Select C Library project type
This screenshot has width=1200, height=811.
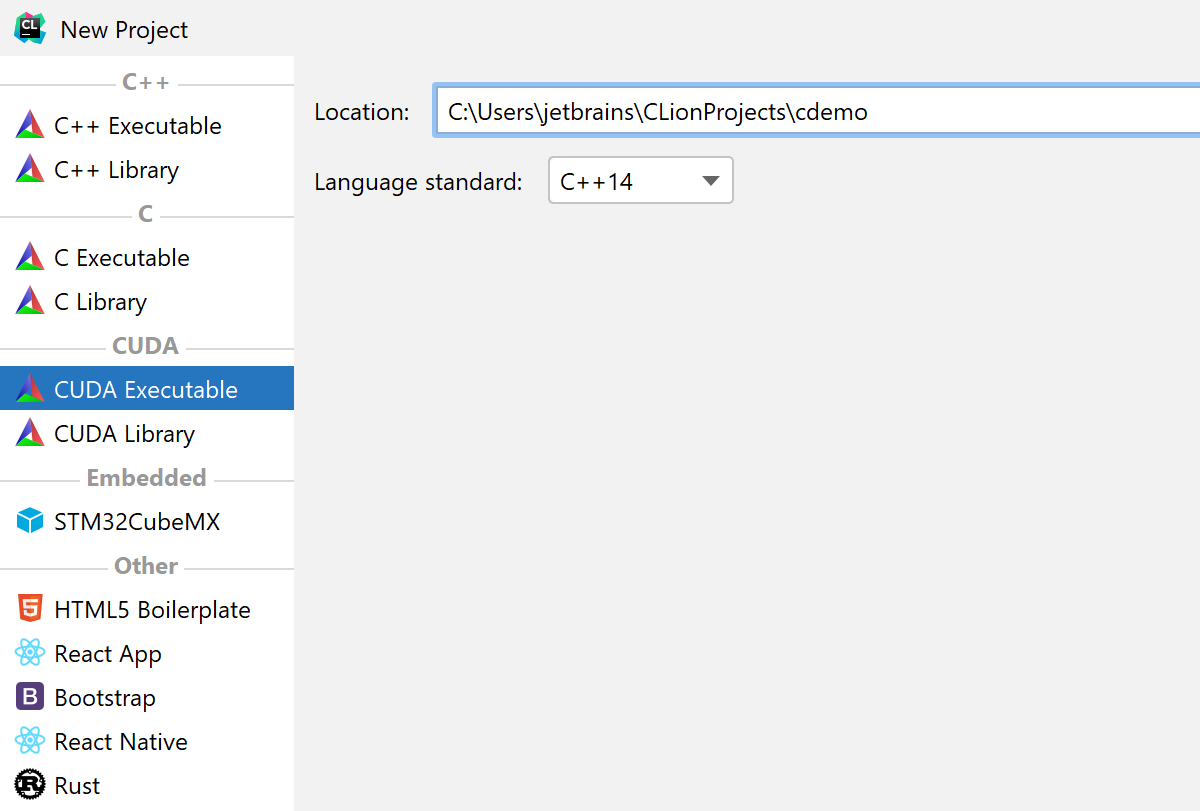[100, 301]
